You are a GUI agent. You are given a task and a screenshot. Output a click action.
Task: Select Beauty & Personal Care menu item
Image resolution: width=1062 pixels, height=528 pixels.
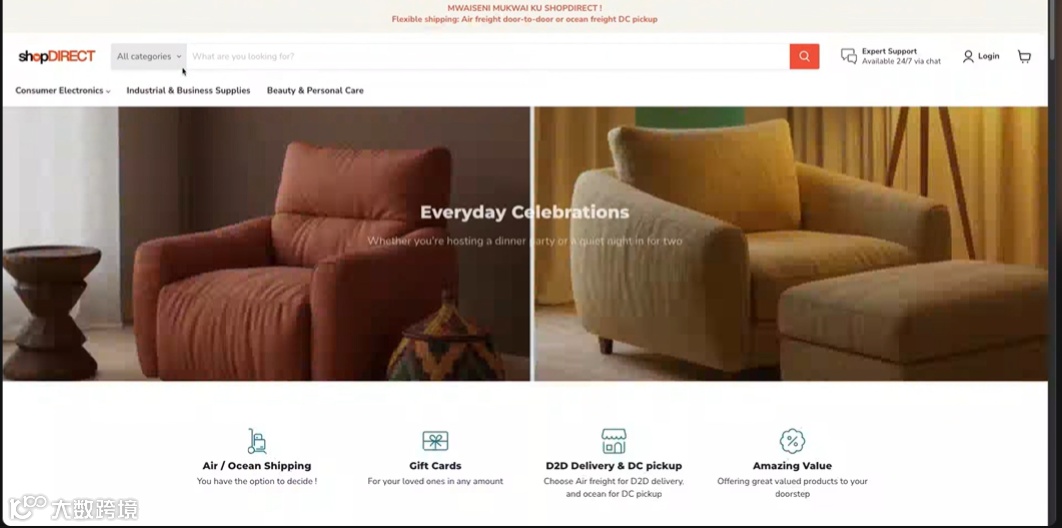315,90
